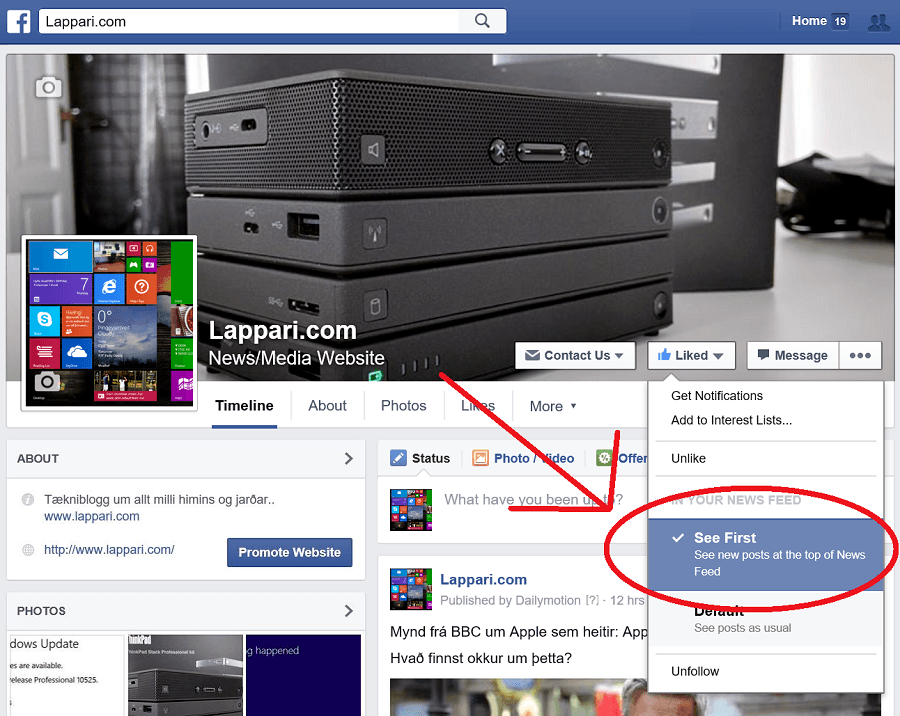Click the [?] help link beside Dailymotion
900x716 pixels.
[x=592, y=601]
